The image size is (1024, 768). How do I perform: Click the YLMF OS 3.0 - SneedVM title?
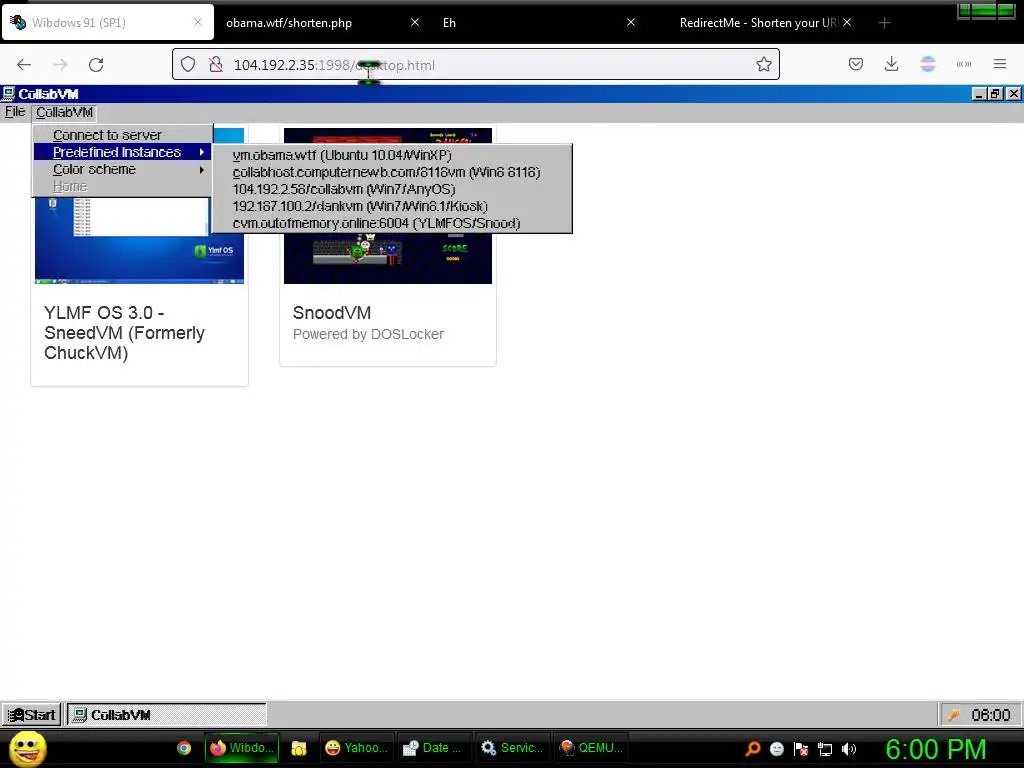(124, 332)
